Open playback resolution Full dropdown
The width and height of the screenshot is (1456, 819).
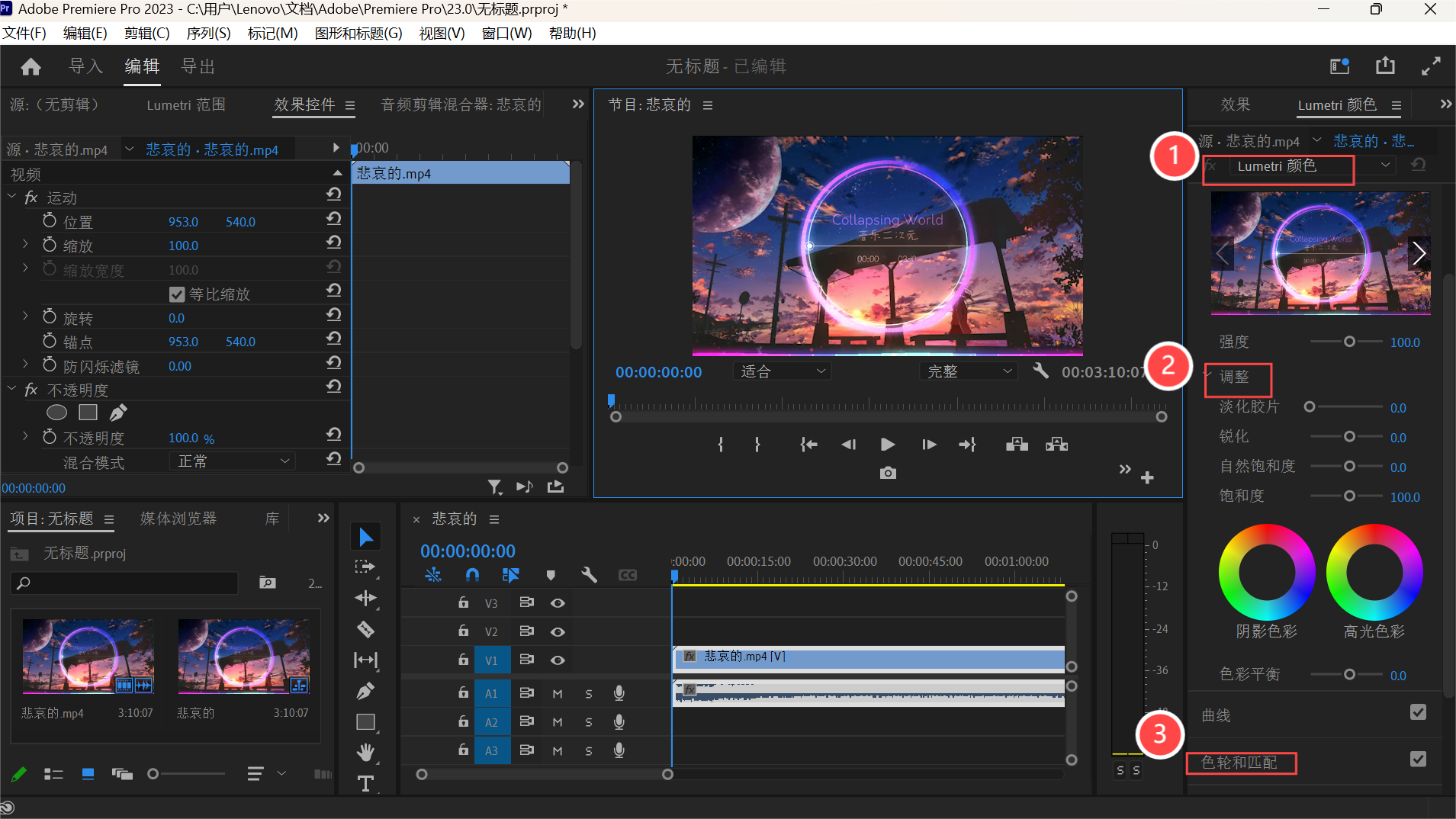coord(969,371)
